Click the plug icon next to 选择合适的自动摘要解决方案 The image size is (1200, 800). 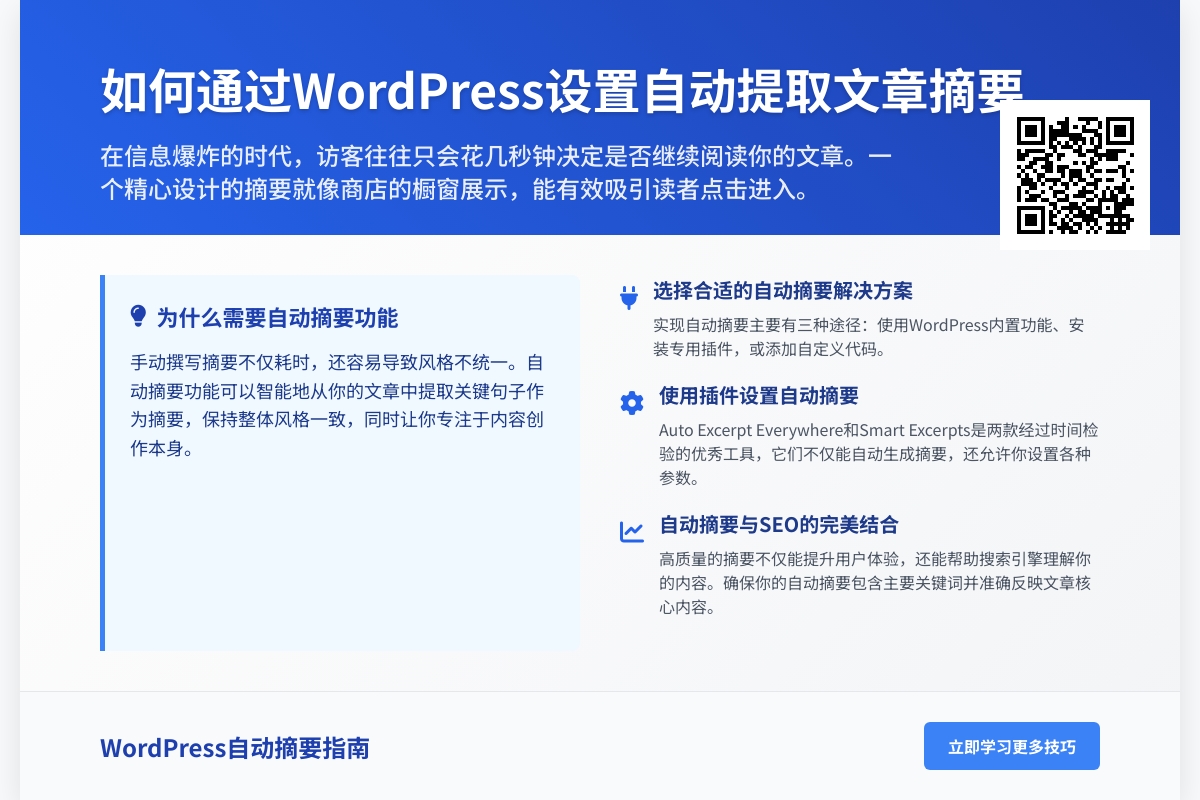coord(629,297)
